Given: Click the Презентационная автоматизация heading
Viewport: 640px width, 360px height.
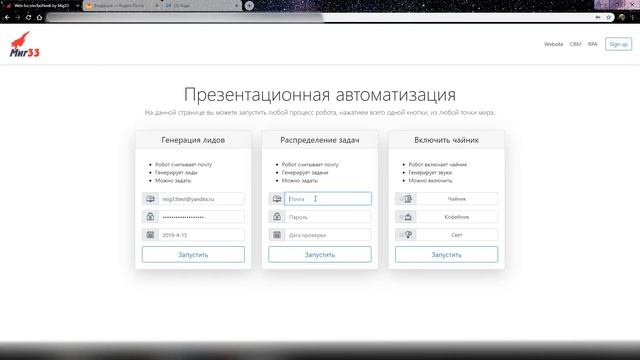Looking at the screenshot, I should [x=320, y=95].
